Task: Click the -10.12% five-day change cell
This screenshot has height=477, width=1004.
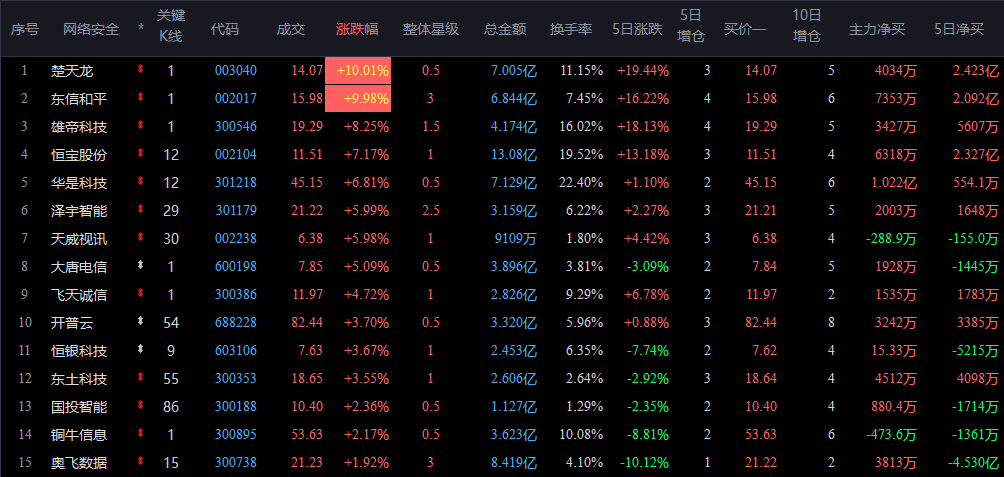Action: pyautogui.click(x=644, y=463)
